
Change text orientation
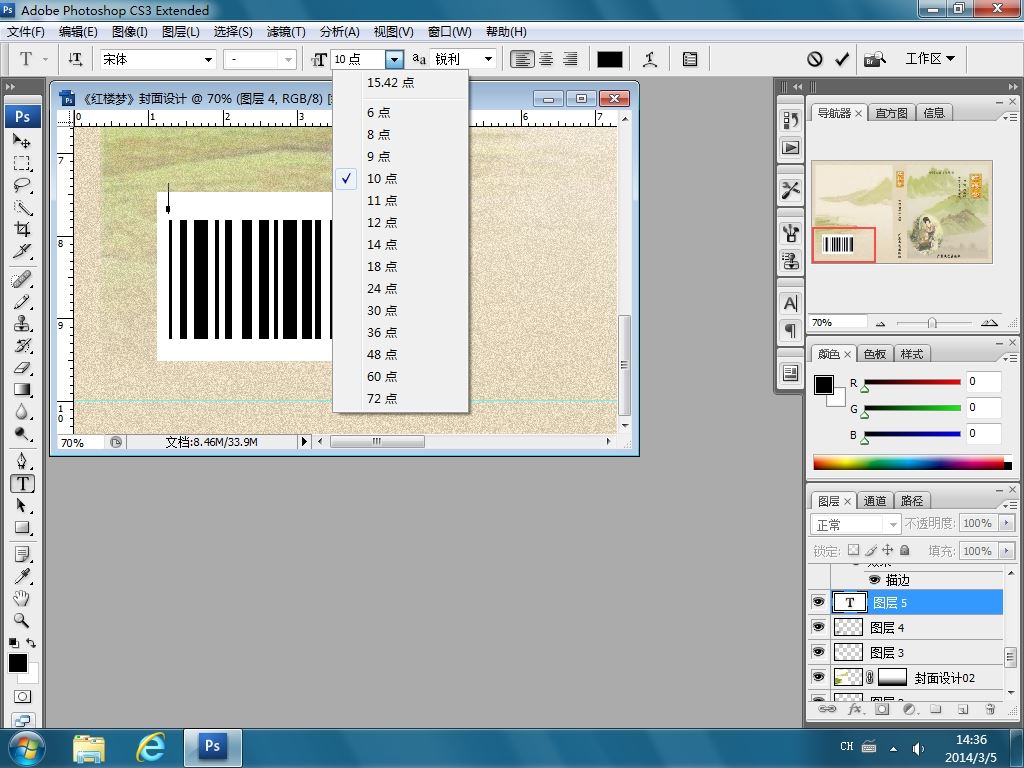75,59
